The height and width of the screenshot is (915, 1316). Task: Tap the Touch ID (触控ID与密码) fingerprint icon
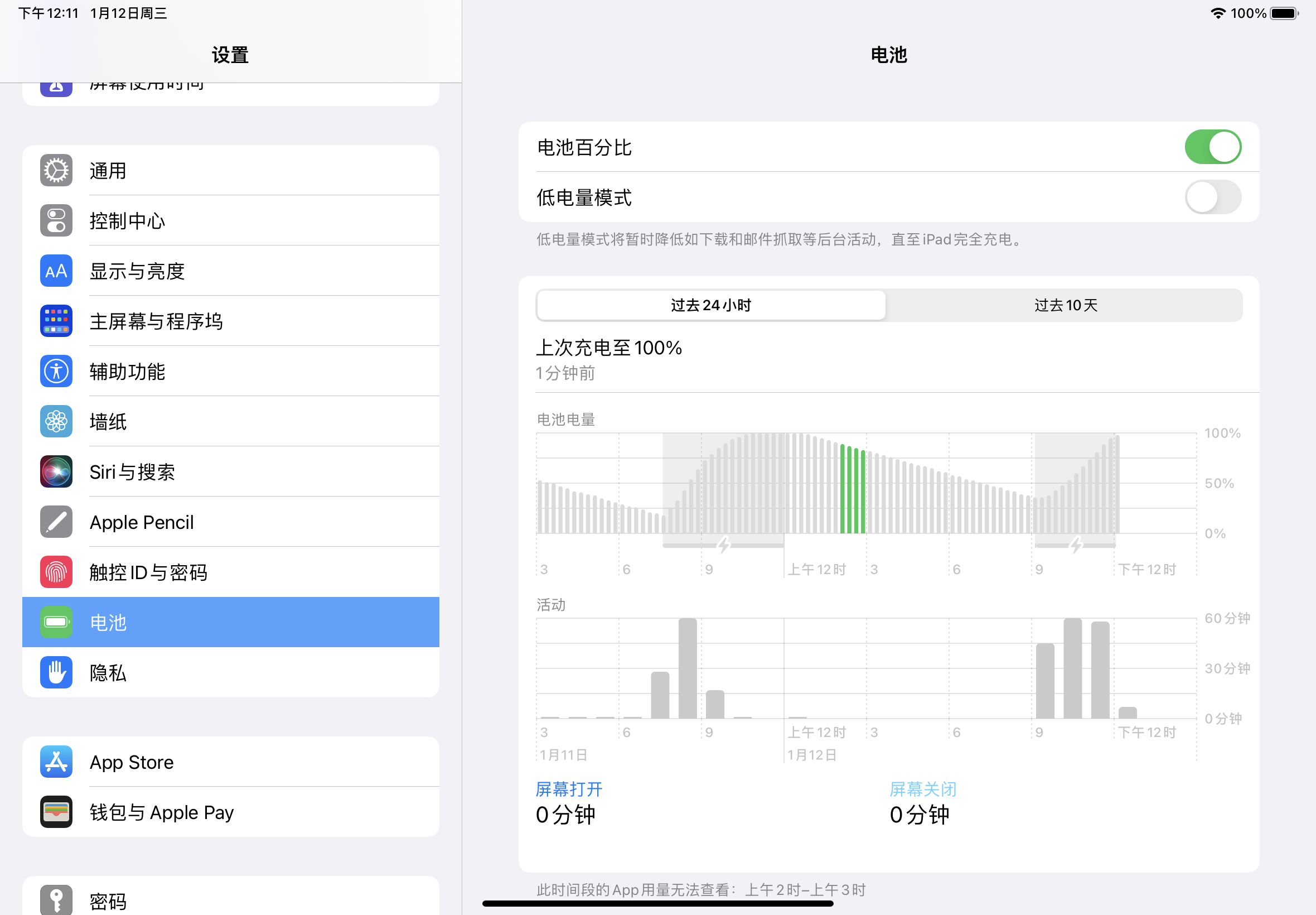point(56,572)
